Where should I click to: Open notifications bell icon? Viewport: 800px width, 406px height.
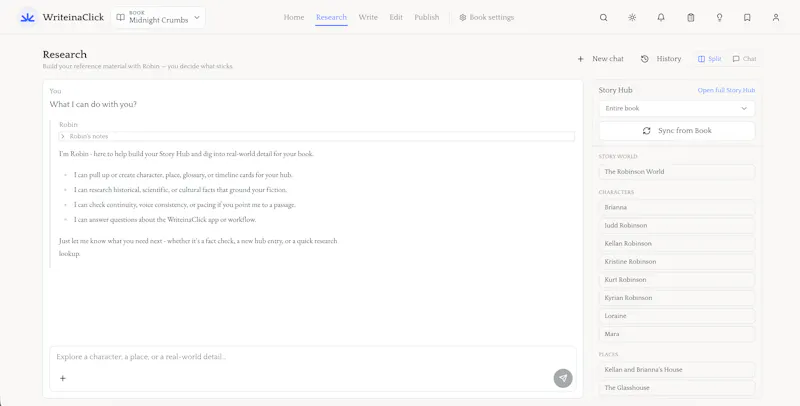coord(661,17)
